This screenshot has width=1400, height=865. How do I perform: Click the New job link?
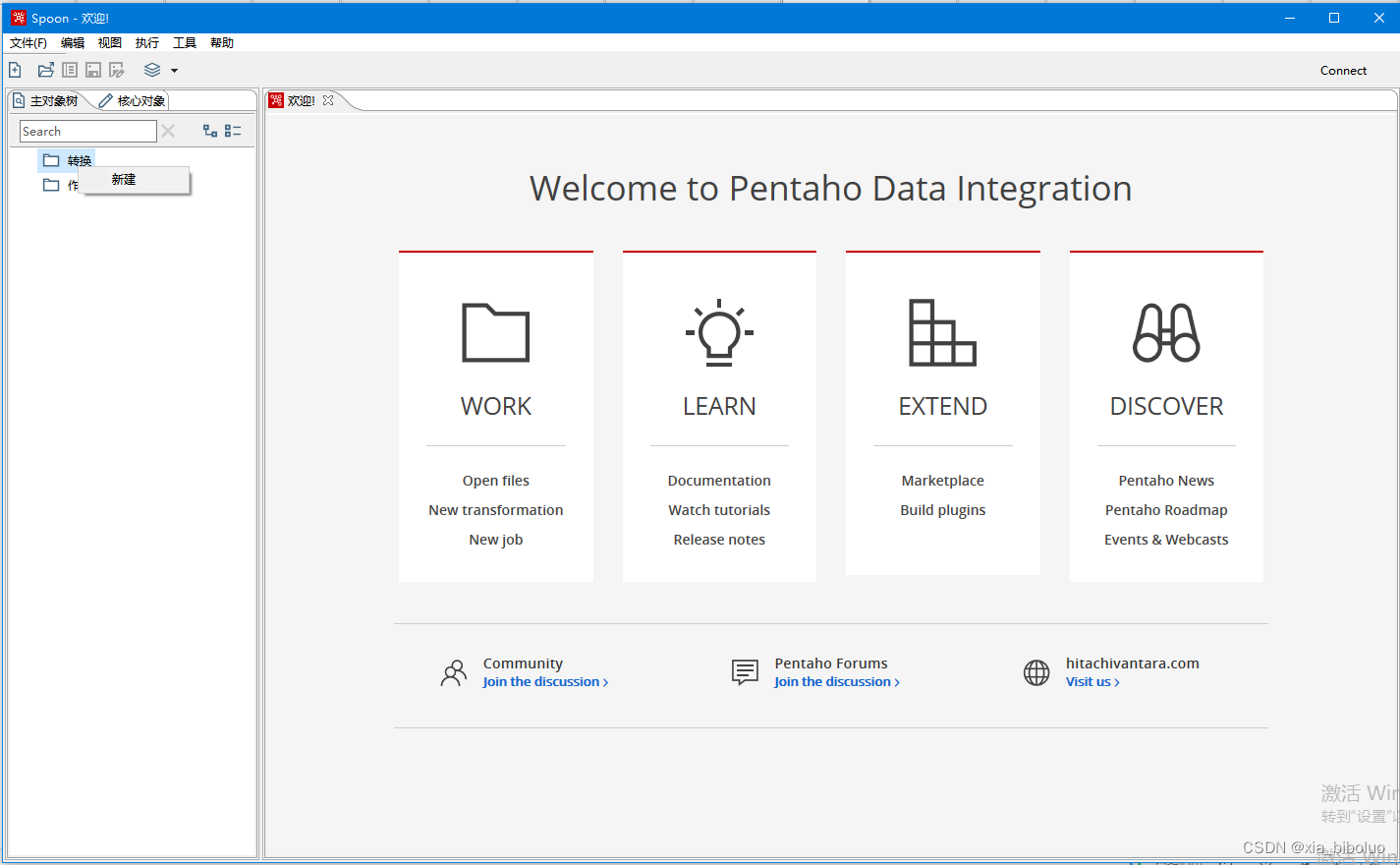(496, 540)
